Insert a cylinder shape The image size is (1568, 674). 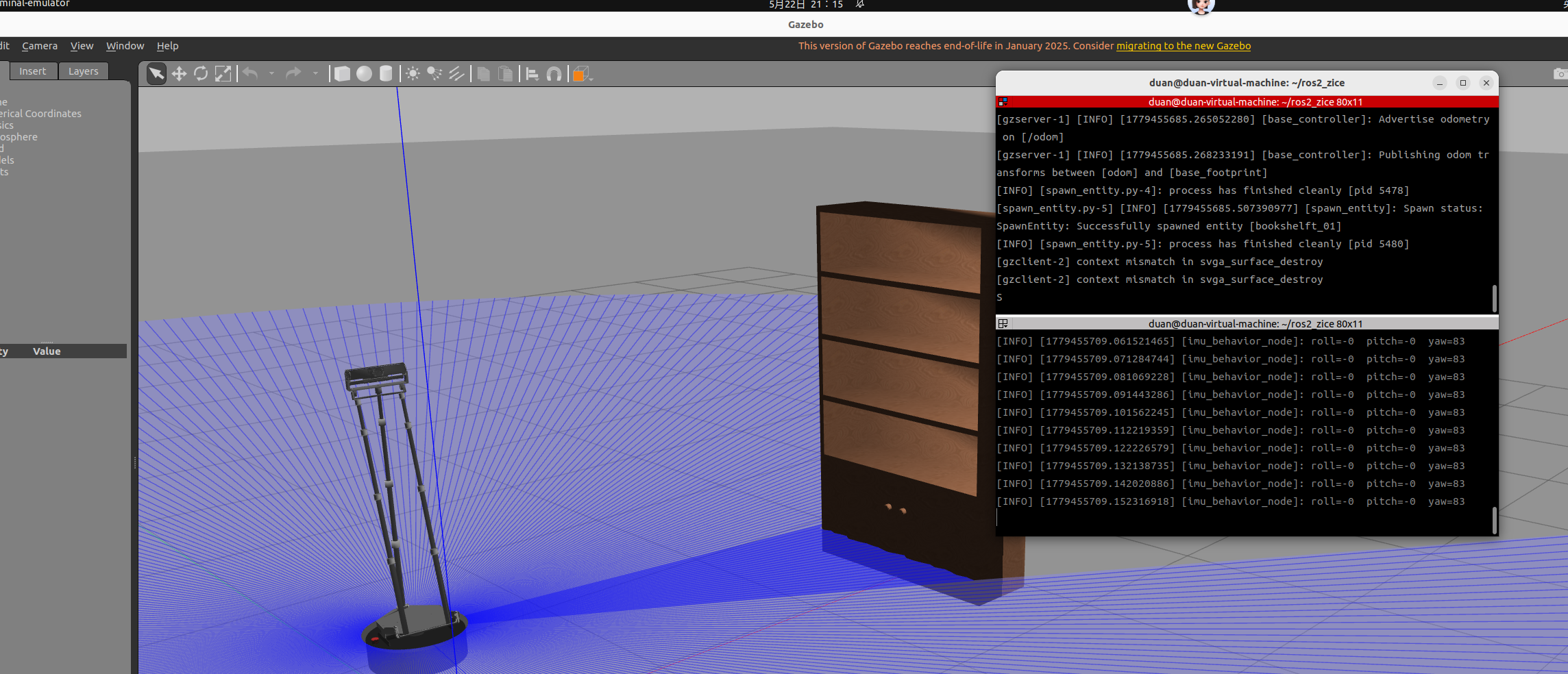(x=386, y=74)
